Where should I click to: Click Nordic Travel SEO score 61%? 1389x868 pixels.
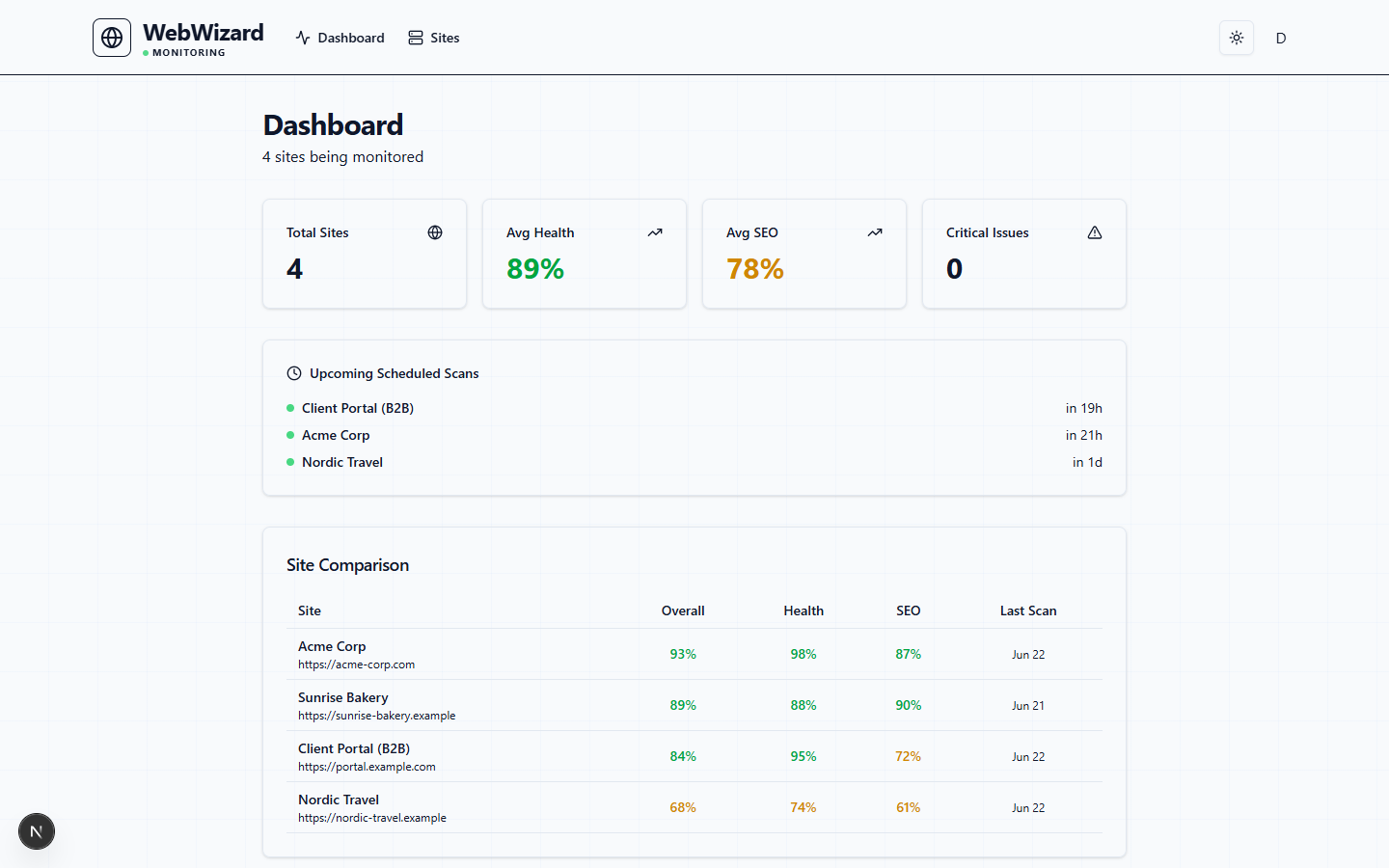tap(909, 807)
